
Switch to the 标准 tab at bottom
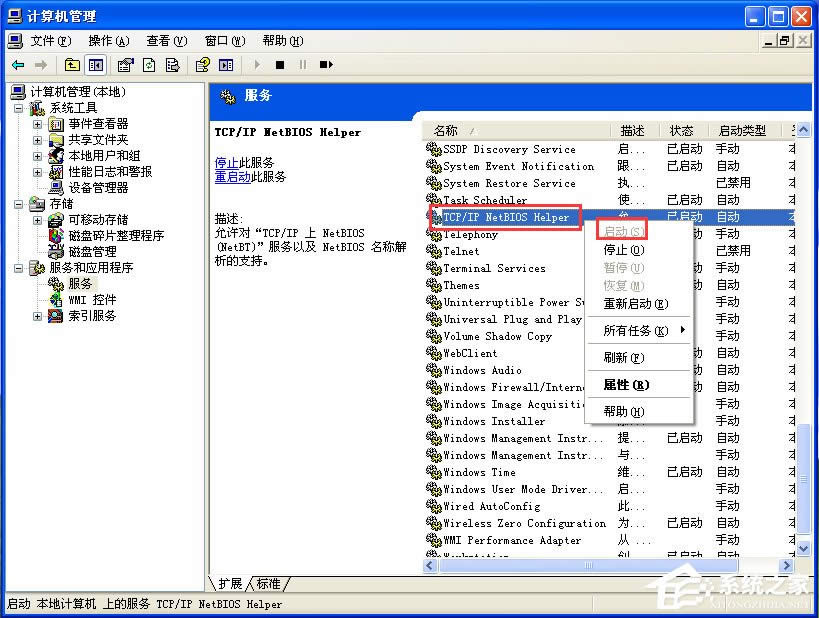[x=266, y=583]
